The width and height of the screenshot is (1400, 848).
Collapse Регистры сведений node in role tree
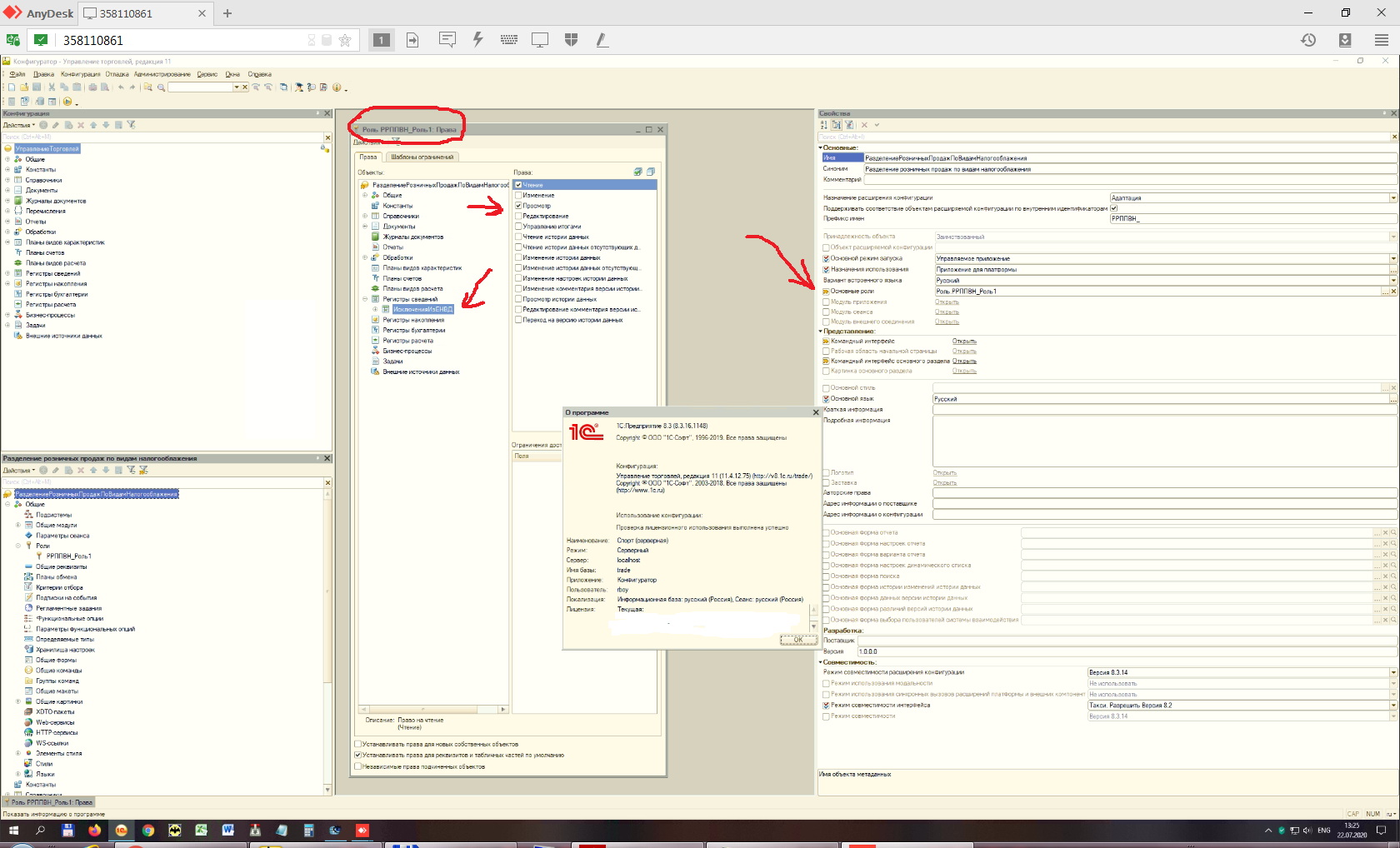point(365,299)
